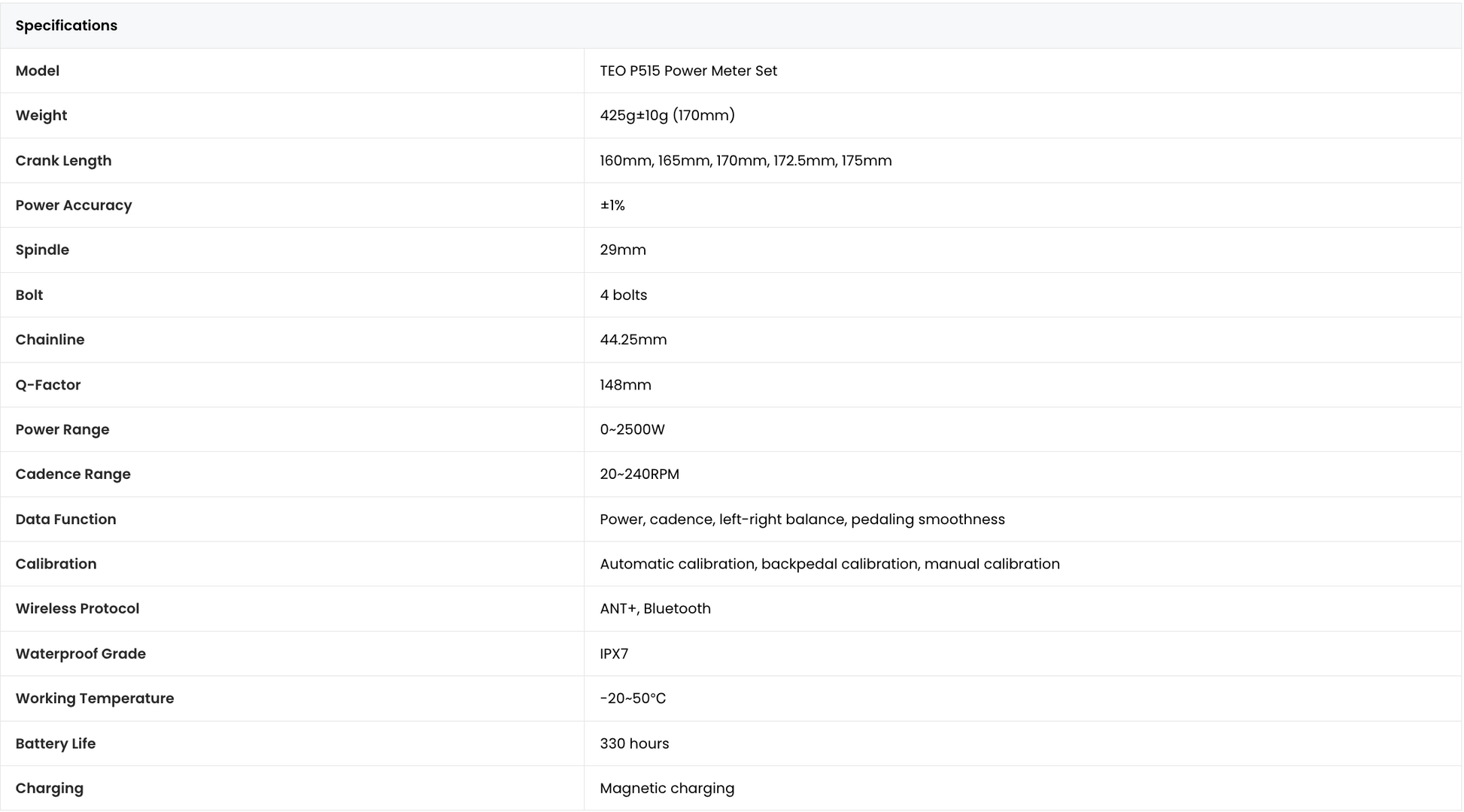Select the Weight value 425g±10g (170mm)
Image resolution: width=1464 pixels, height=812 pixels.
(x=667, y=115)
